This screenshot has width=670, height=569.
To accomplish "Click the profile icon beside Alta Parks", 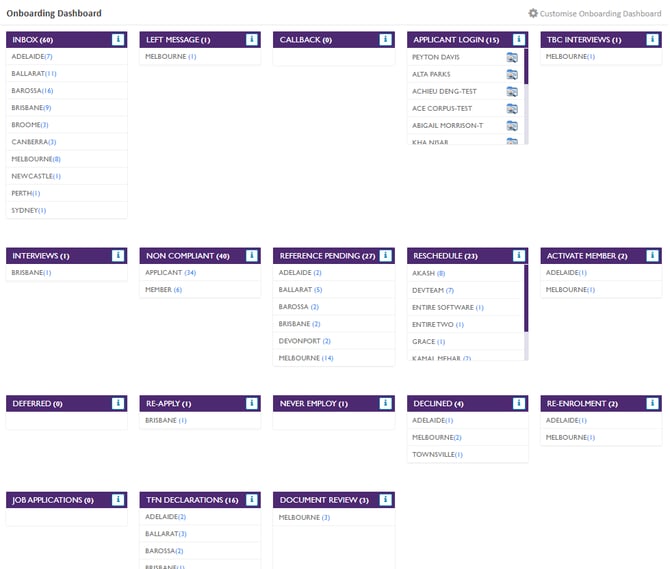I will [x=512, y=75].
